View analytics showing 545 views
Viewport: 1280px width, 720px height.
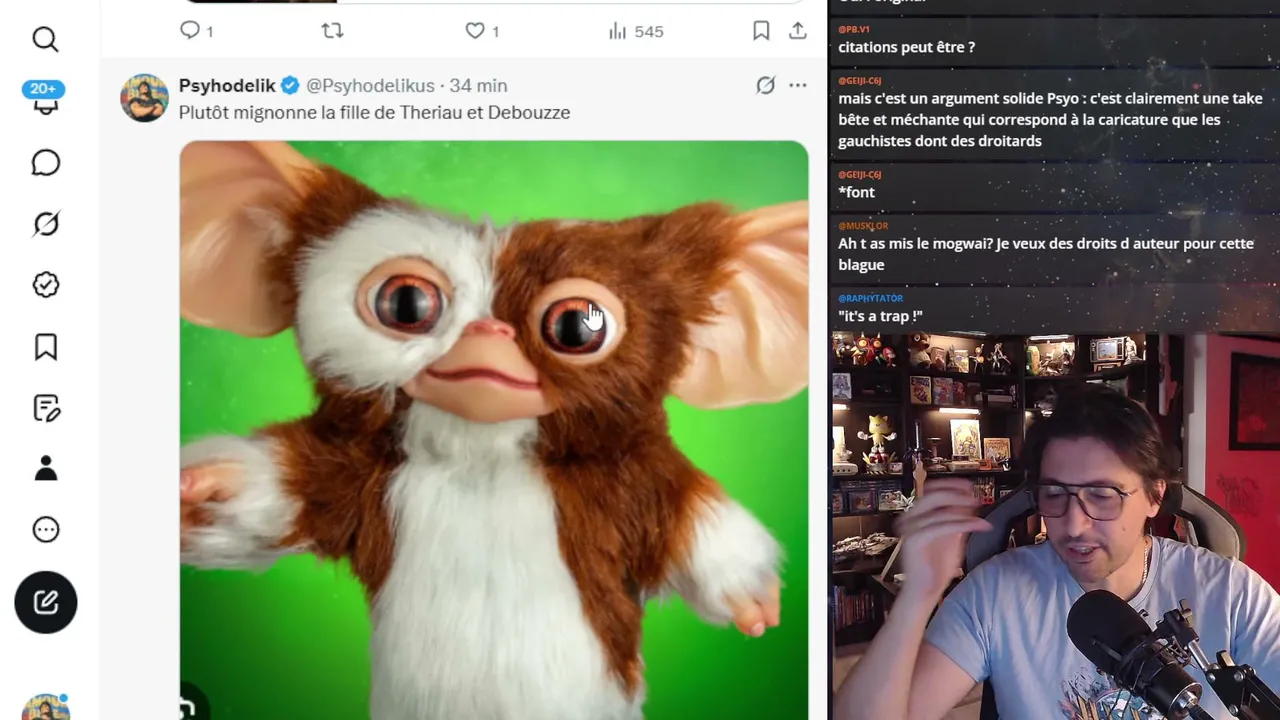[635, 31]
